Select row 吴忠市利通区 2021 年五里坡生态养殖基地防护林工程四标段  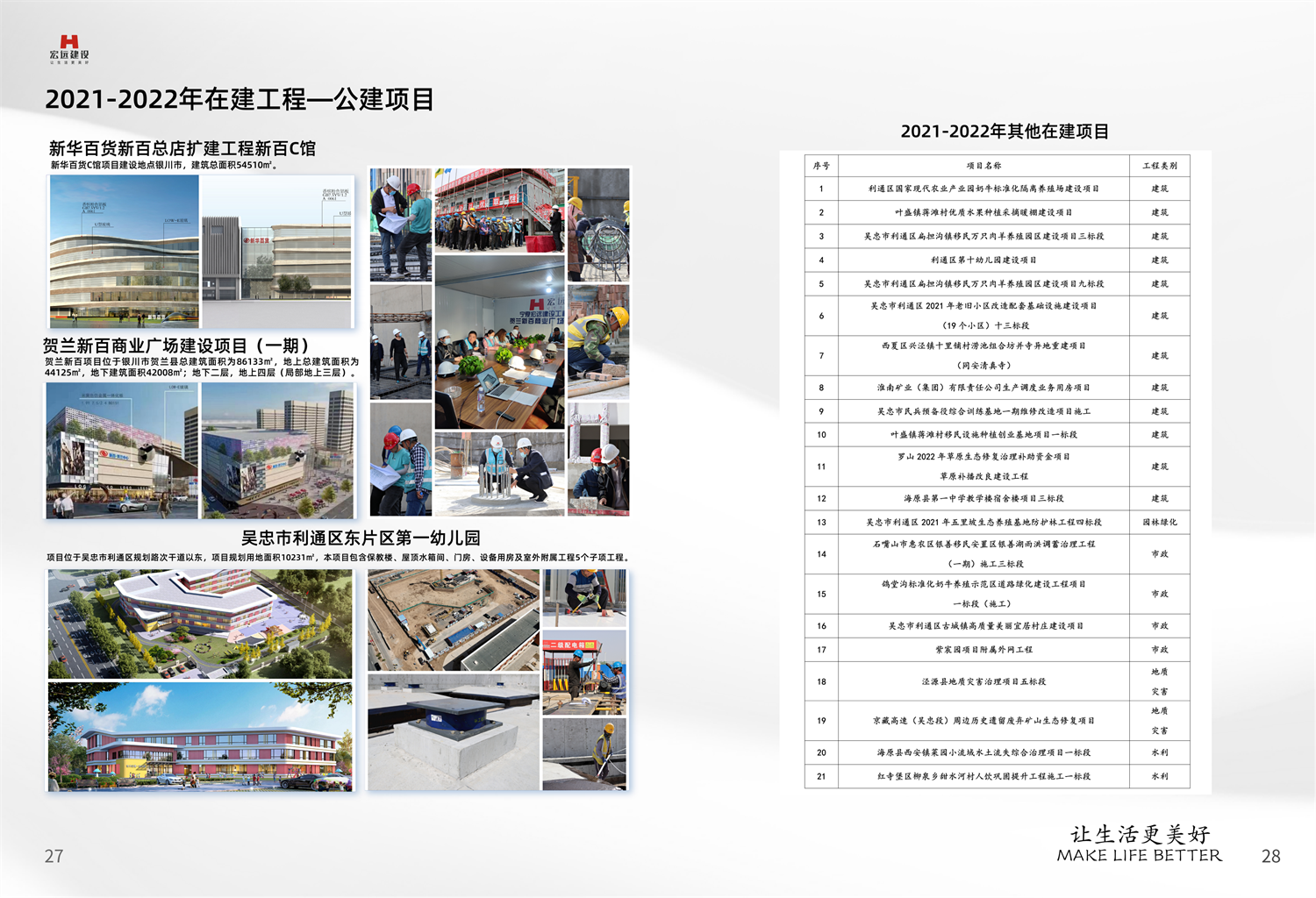(x=997, y=522)
